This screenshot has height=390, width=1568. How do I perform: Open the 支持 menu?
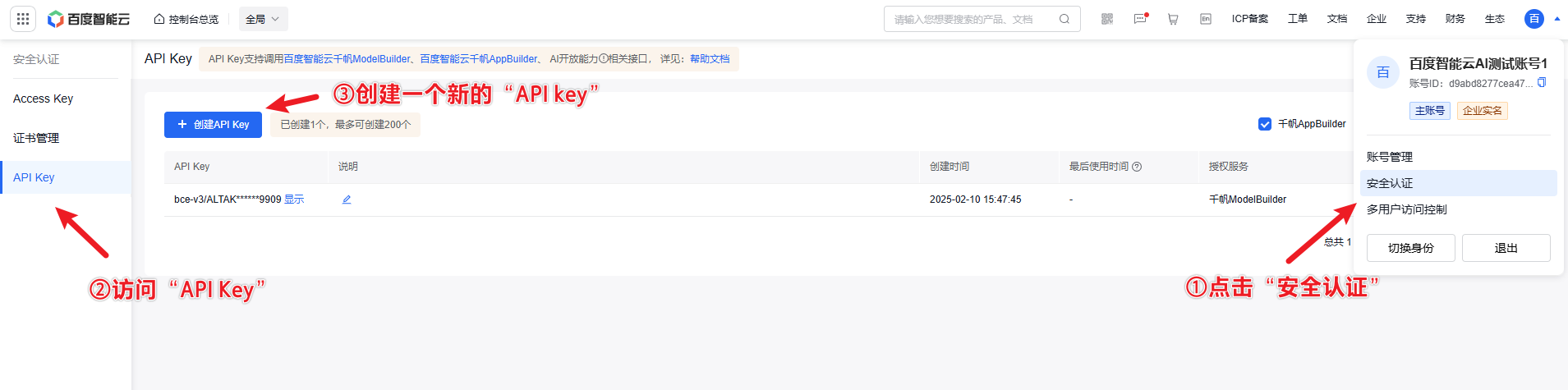coord(1416,19)
